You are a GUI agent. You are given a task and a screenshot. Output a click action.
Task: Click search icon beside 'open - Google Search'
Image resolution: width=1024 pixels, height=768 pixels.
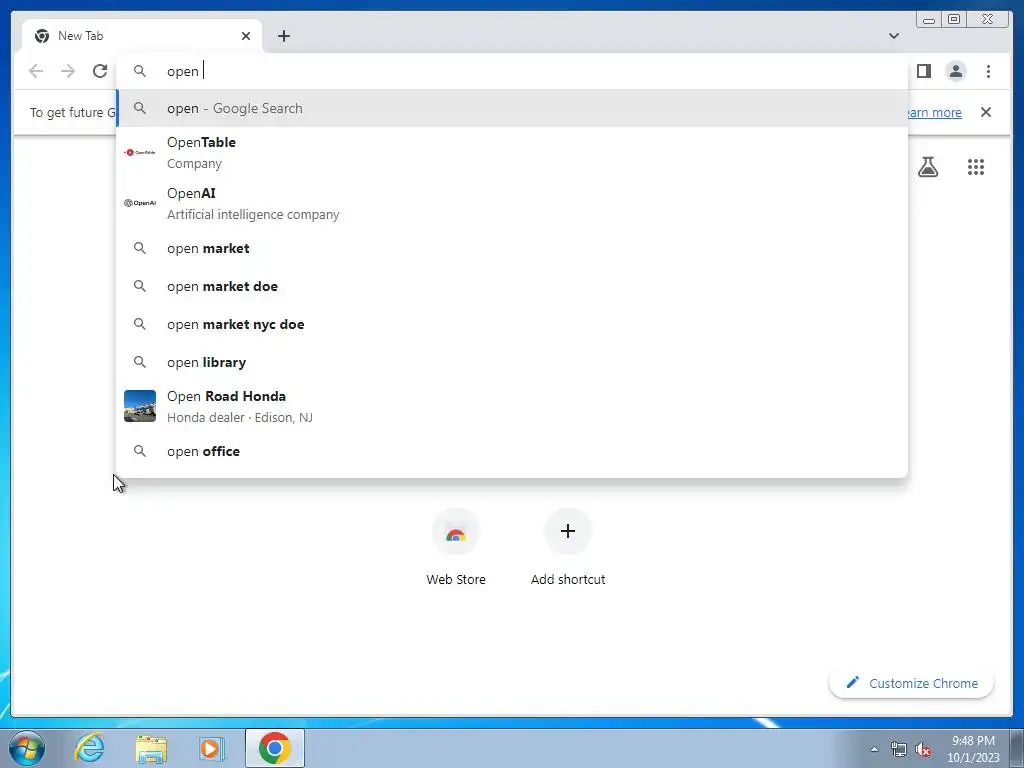(x=140, y=108)
